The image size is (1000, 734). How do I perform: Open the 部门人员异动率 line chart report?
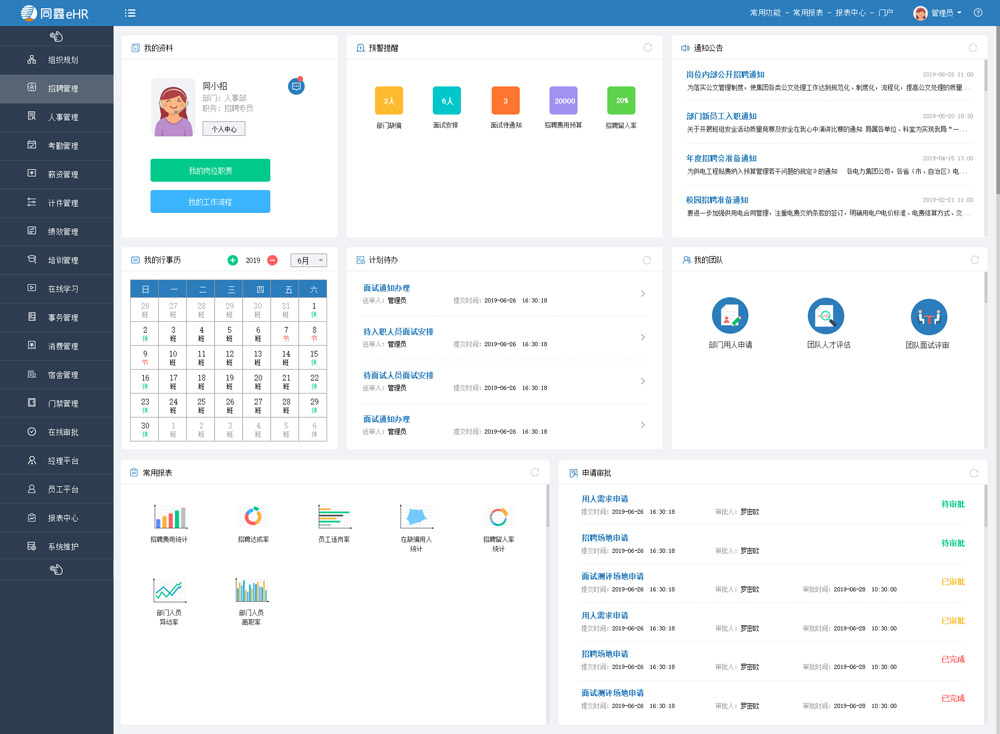pos(169,590)
